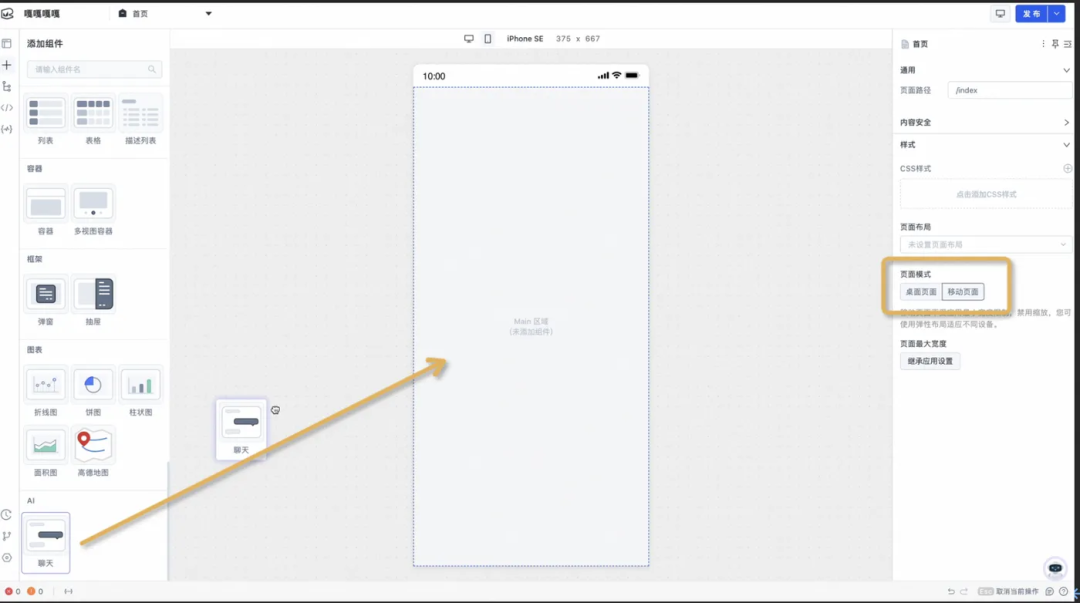The height and width of the screenshot is (603, 1080).
Task: Select 移动页面 page mode
Action: tap(963, 292)
